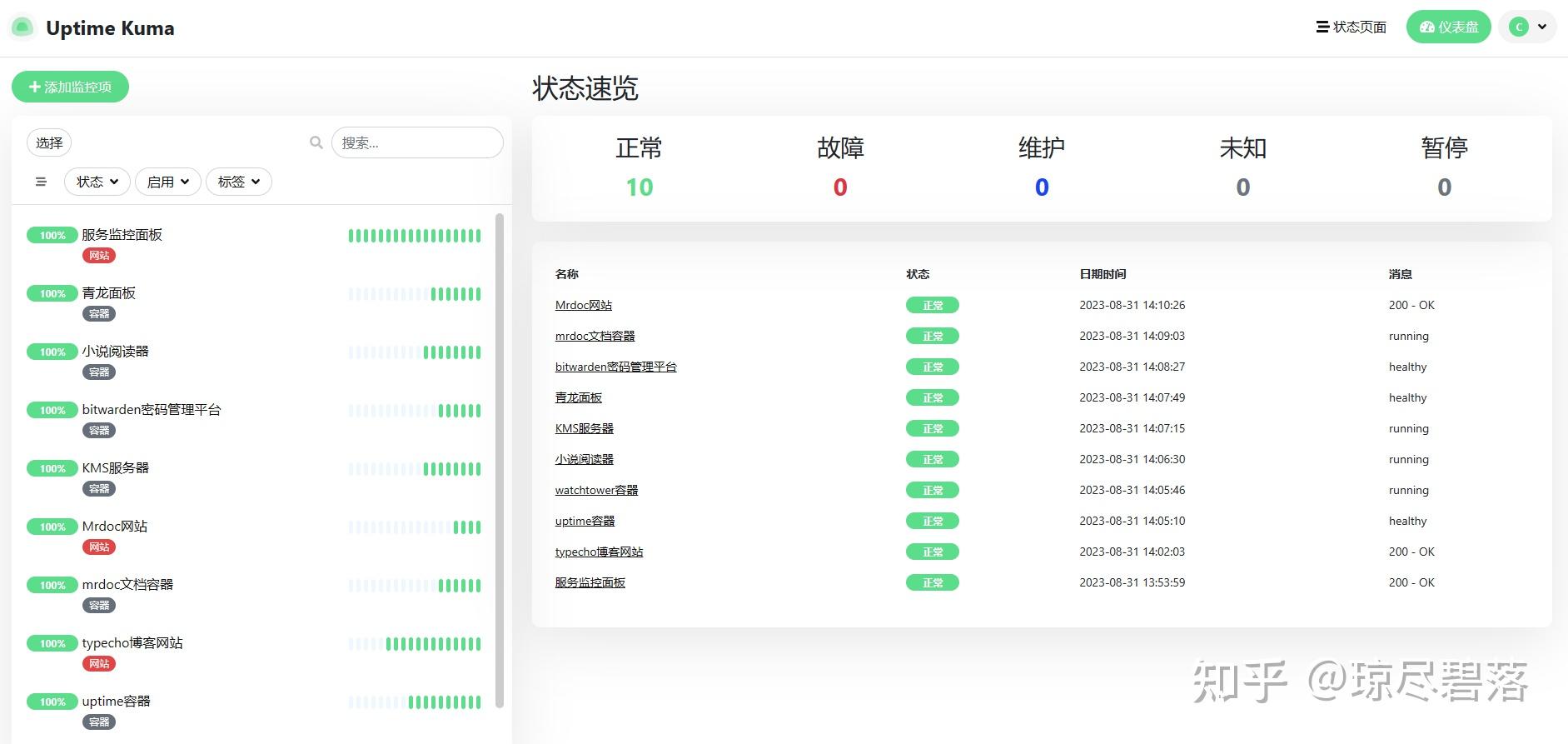Screen dimensions: 1568x744
Task: Click the 名称 column header
Action: [567, 274]
